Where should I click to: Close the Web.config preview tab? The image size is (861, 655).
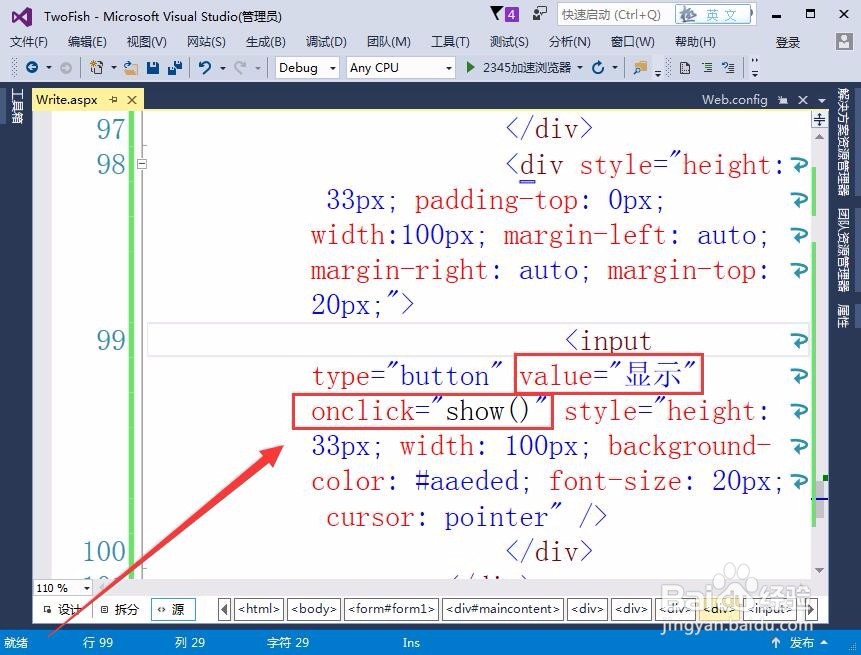click(x=803, y=99)
